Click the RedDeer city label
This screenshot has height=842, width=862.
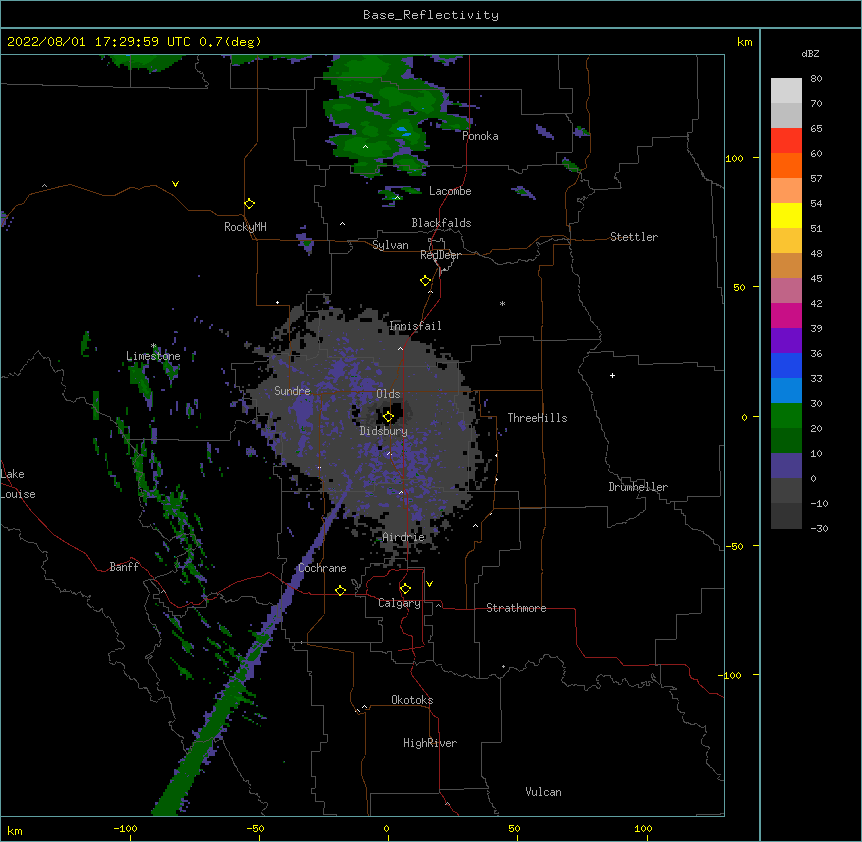pyautogui.click(x=440, y=255)
